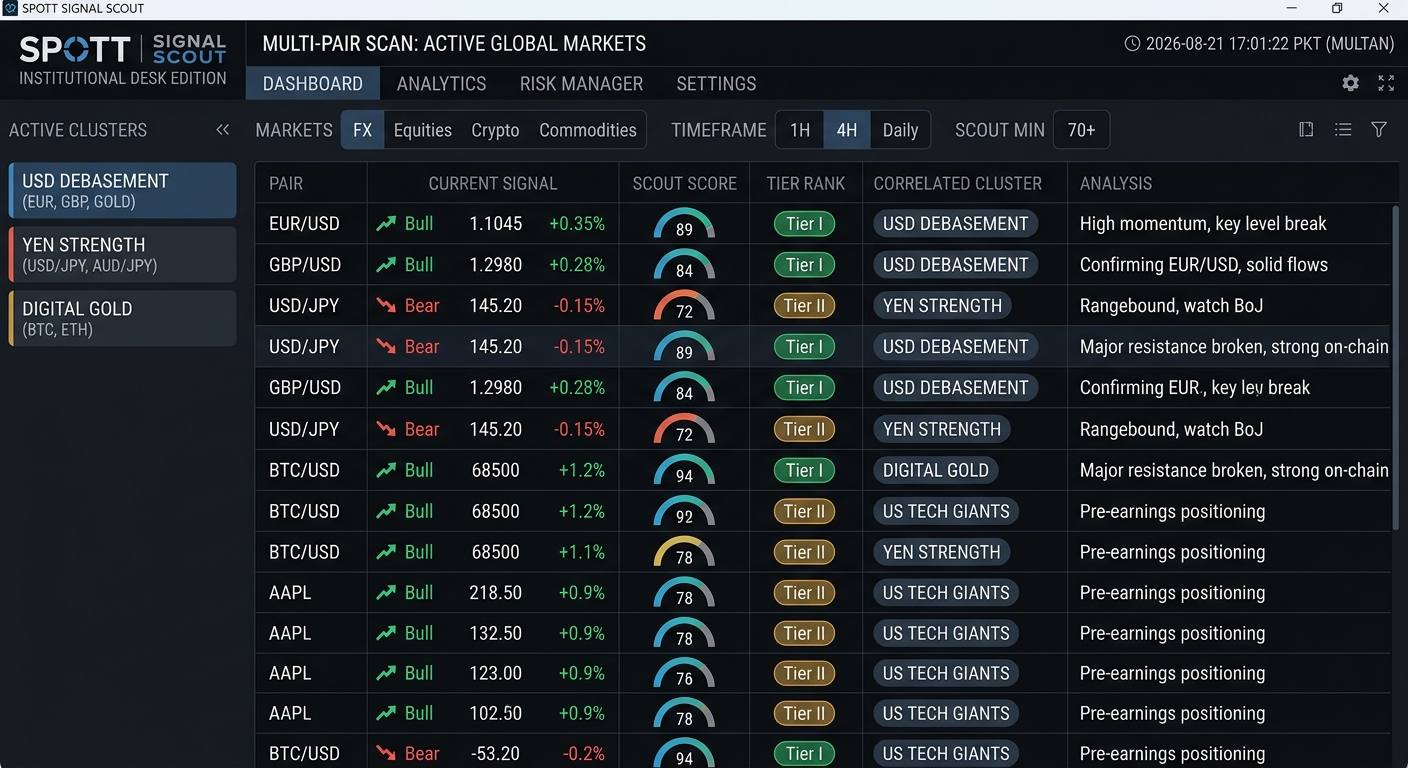Click the bear arrow in the USD/JPY Tier I row
Image resolution: width=1408 pixels, height=768 pixels.
[386, 347]
